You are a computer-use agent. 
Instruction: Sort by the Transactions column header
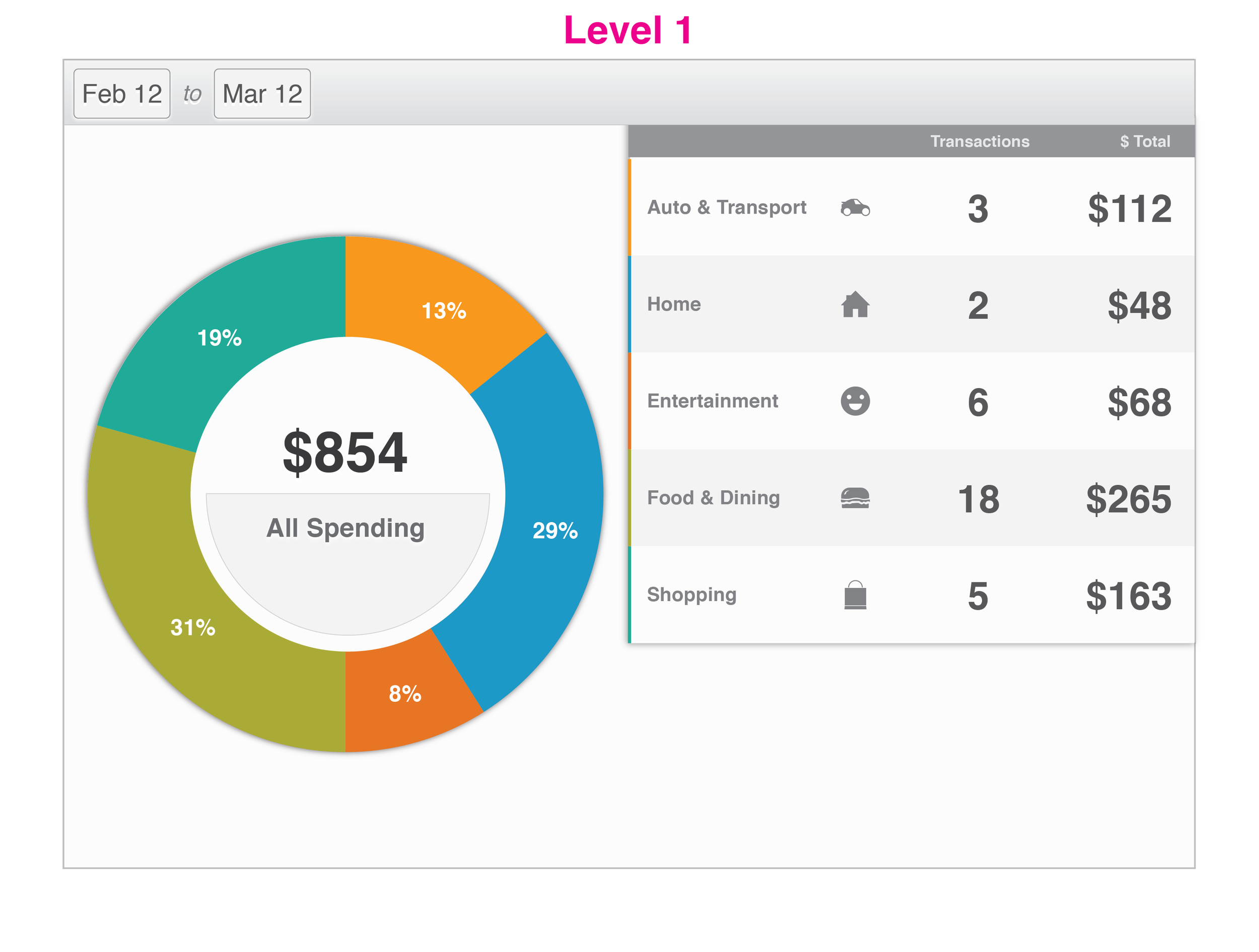coord(979,141)
